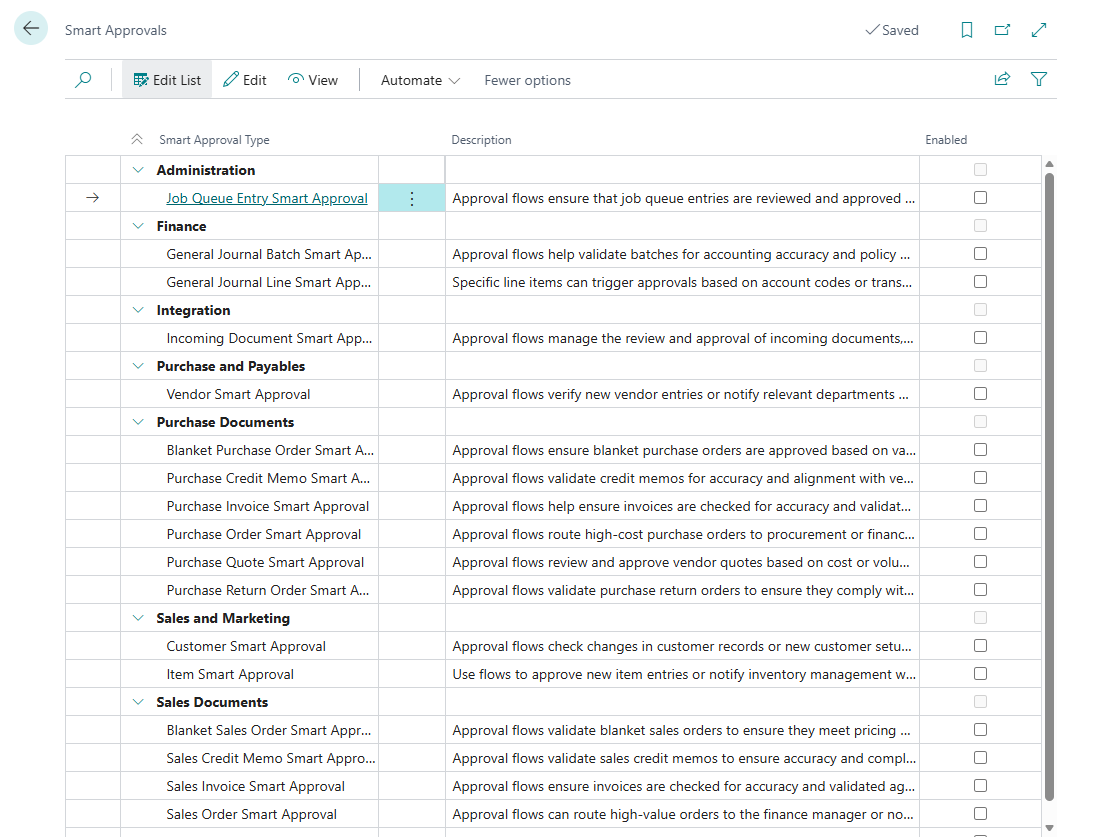Select the Edit pencil icon
This screenshot has width=1103, height=840.
tap(244, 79)
